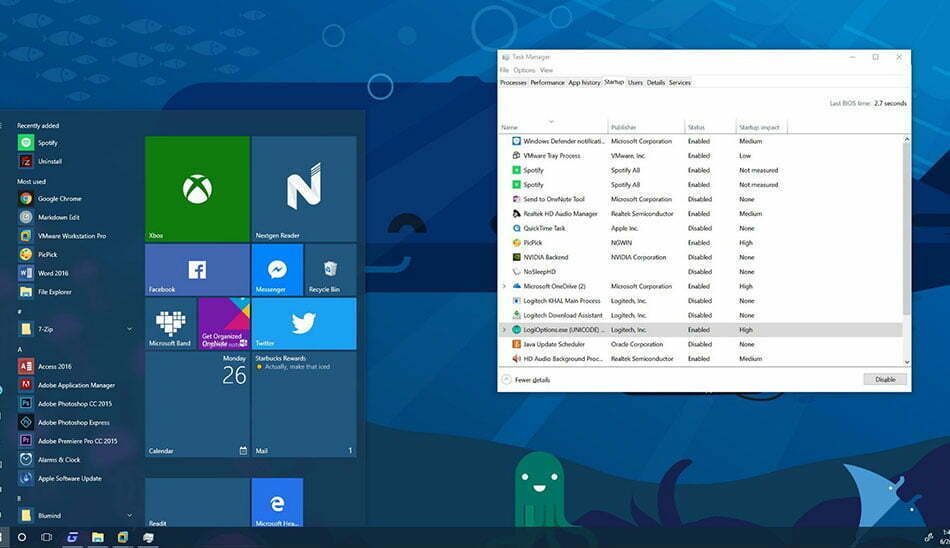Launch VMware Workstation Pro
The image size is (950, 548).
[x=73, y=236]
